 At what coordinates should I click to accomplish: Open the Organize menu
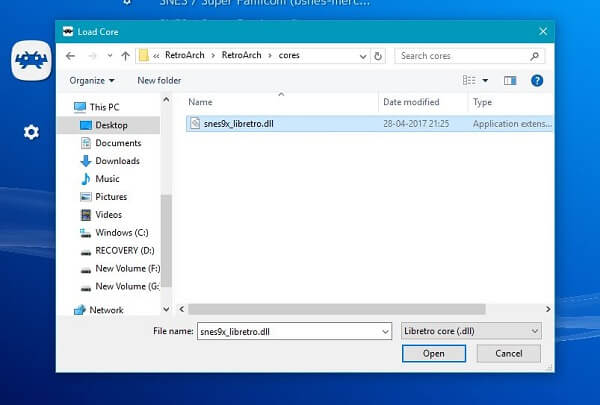point(92,80)
